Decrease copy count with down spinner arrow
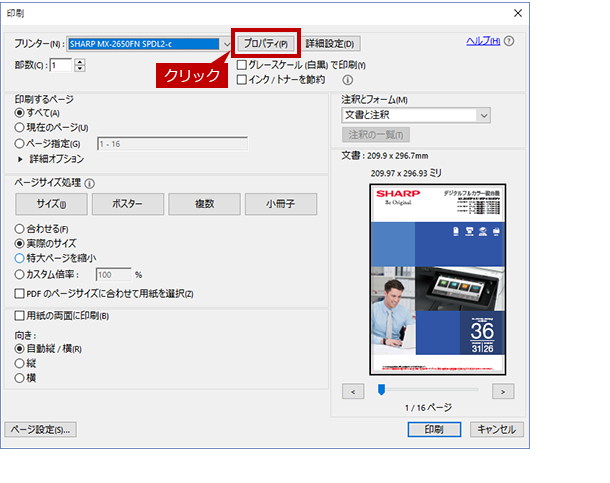 click(80, 68)
